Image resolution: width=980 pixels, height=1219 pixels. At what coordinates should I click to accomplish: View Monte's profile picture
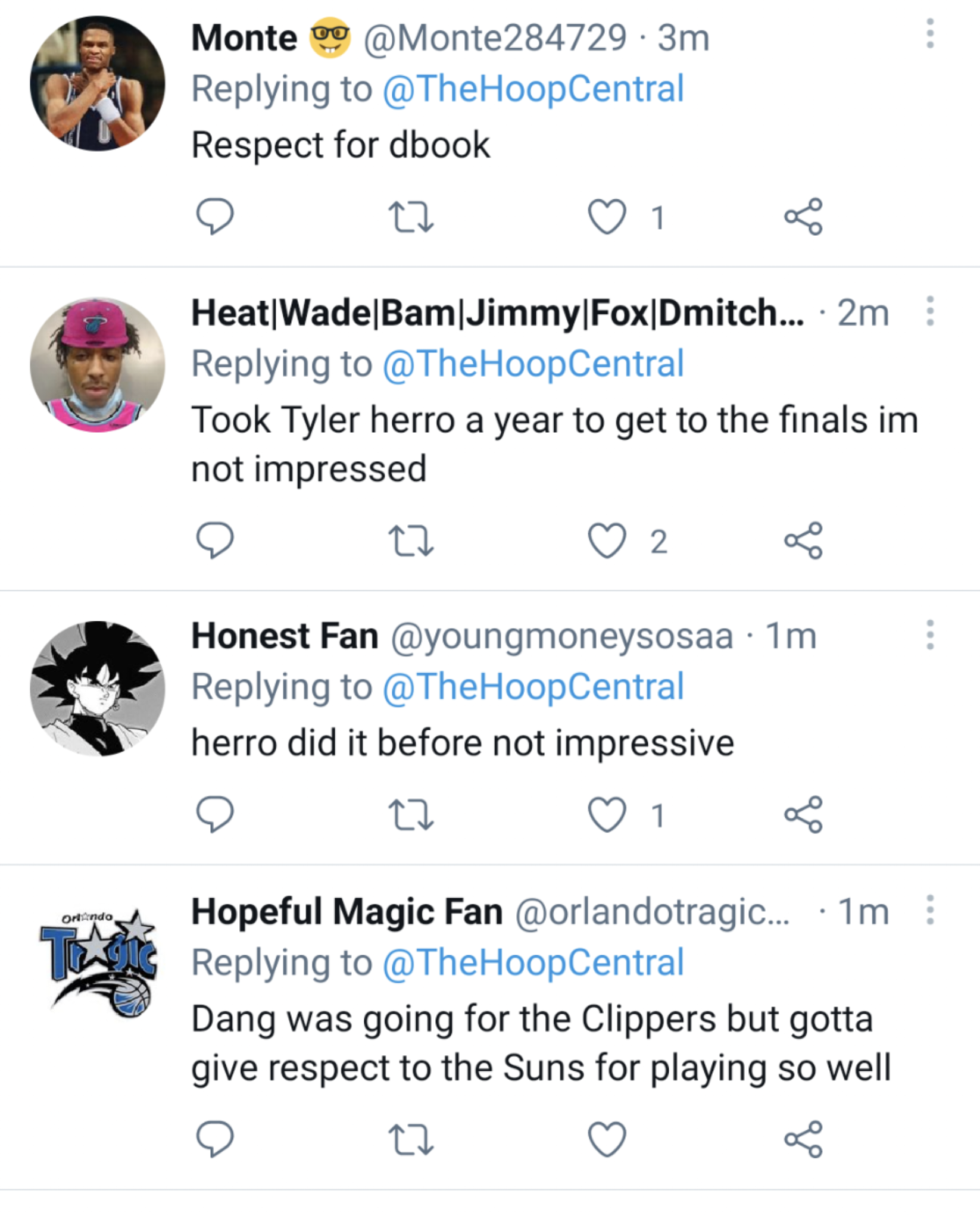click(x=98, y=83)
